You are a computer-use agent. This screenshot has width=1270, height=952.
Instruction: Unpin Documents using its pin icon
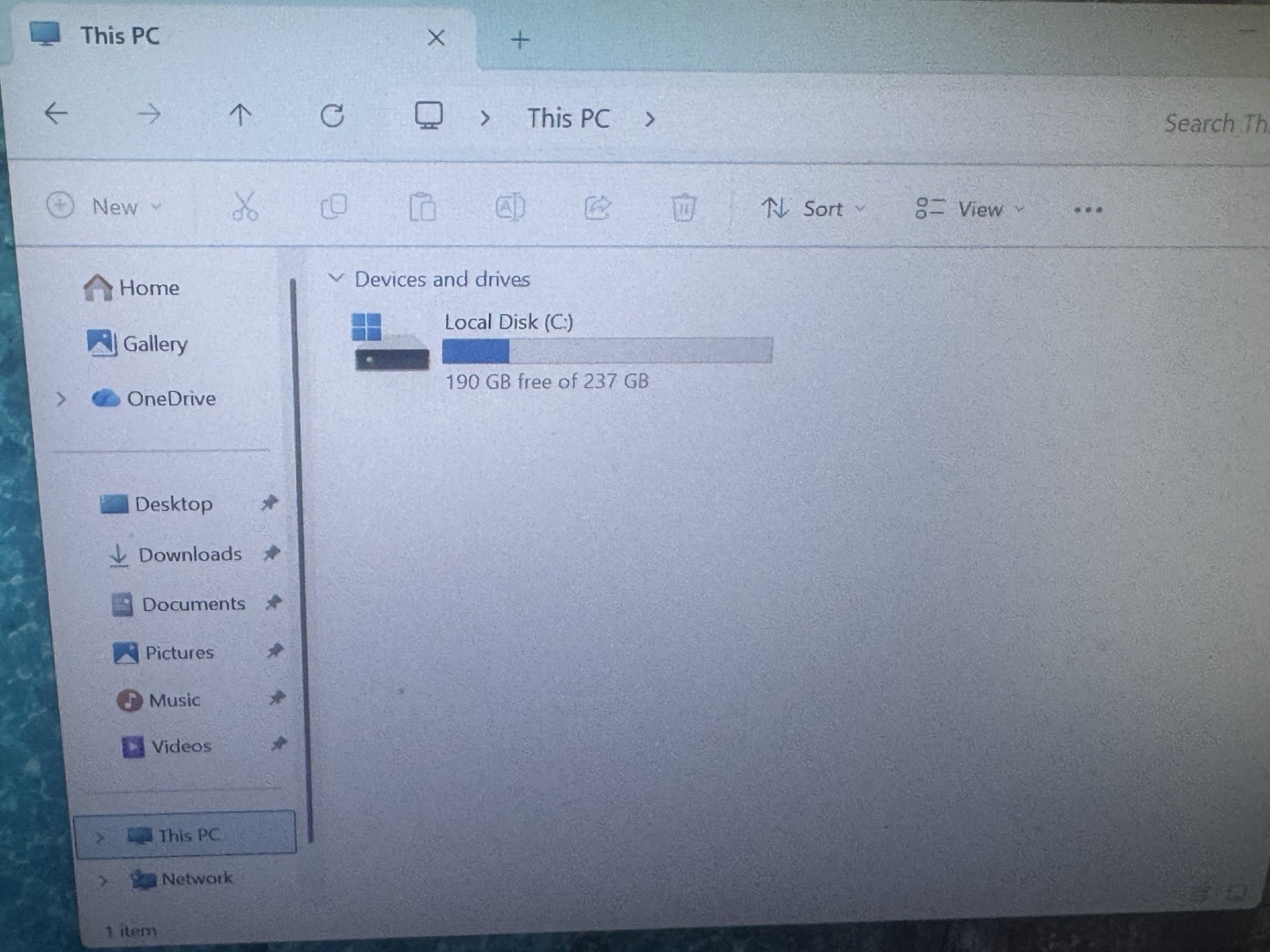coord(274,602)
